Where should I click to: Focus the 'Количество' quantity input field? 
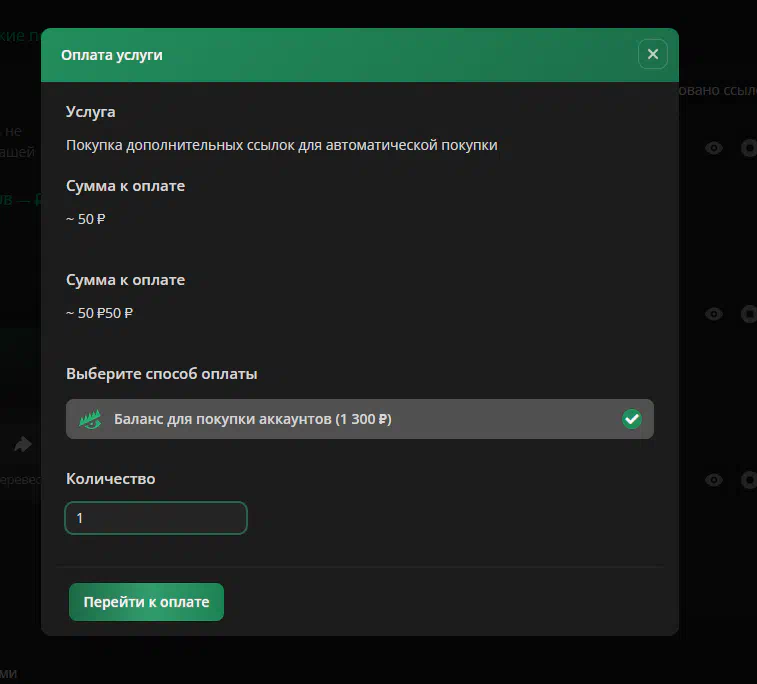point(156,518)
